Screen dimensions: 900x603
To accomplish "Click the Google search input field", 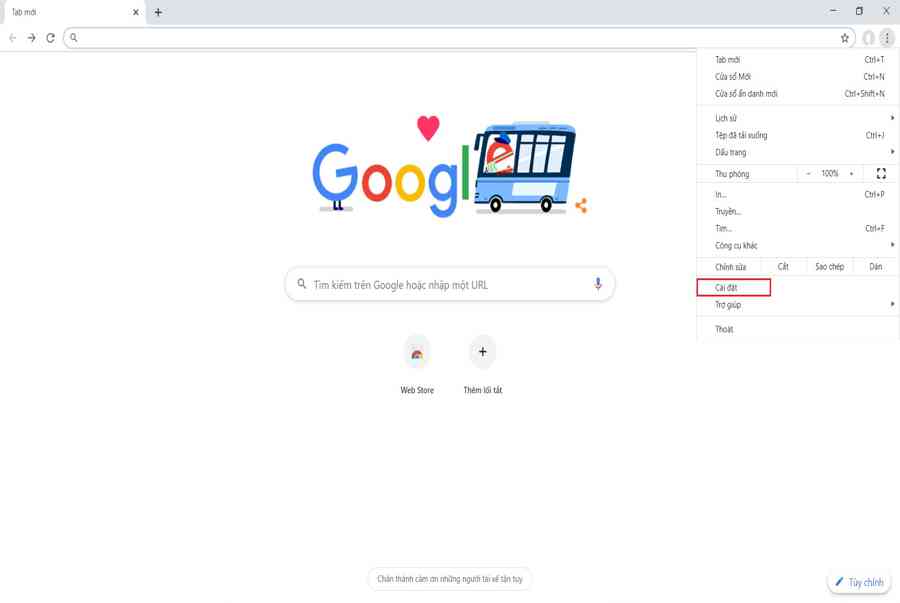I will [x=450, y=284].
